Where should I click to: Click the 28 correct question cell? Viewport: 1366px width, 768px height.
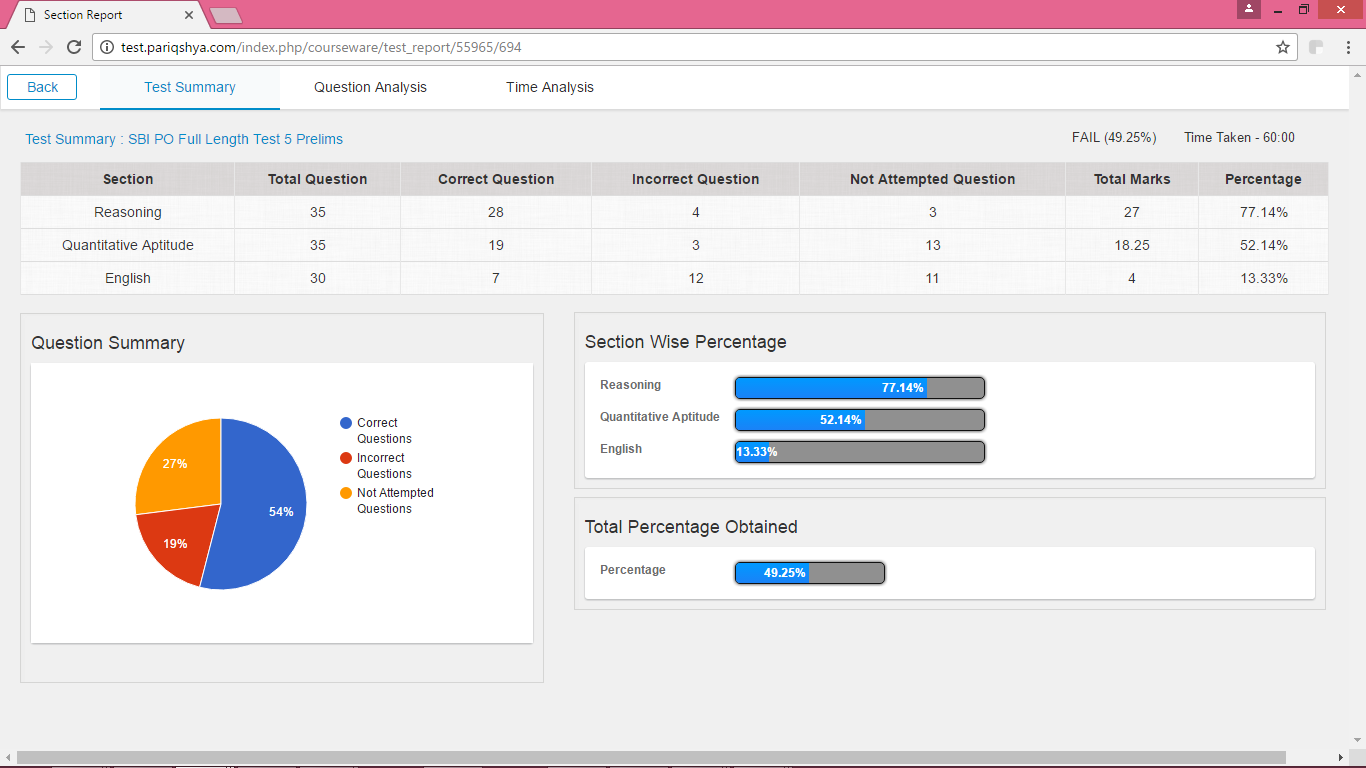(496, 212)
